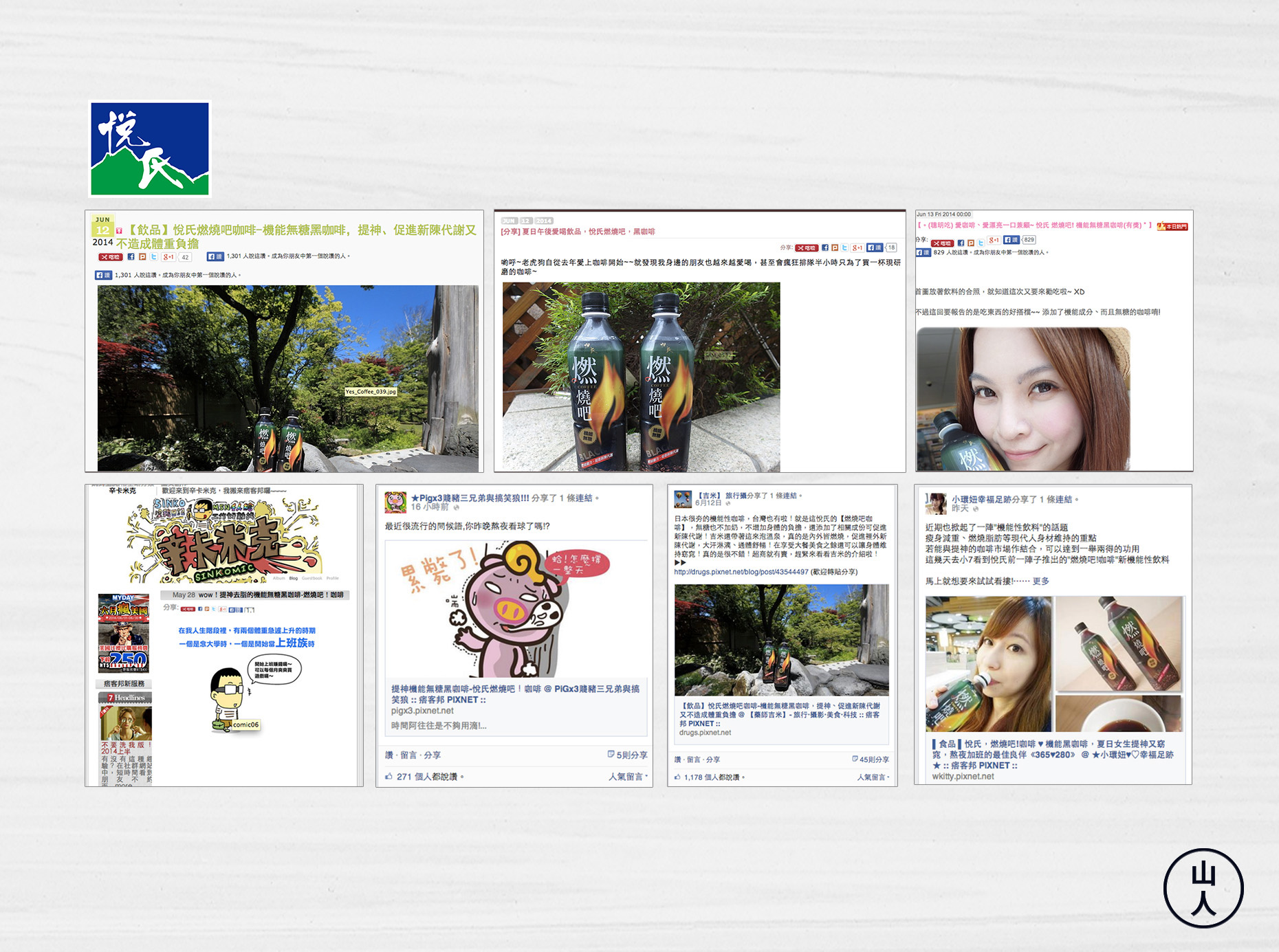The height and width of the screenshot is (952, 1279).
Task: Open the two coffee bottles photo in middle blog
Action: [x=641, y=377]
